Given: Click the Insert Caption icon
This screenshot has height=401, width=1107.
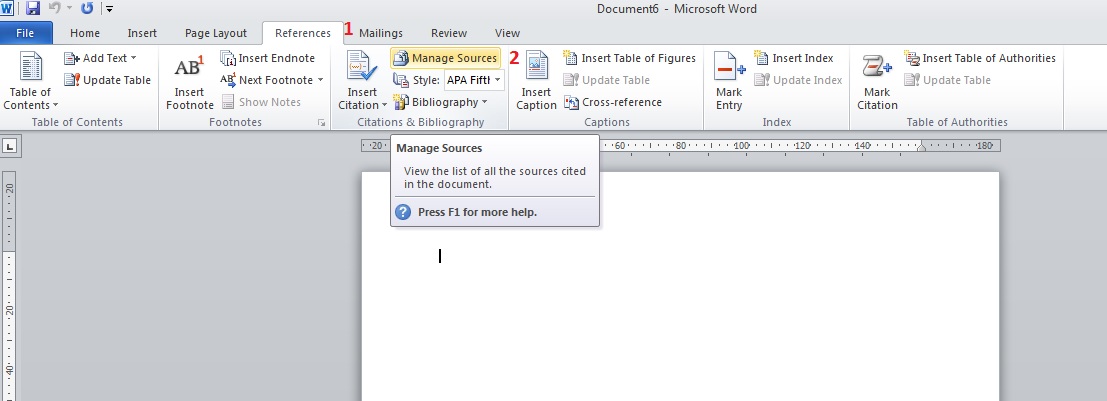Looking at the screenshot, I should click(x=536, y=67).
